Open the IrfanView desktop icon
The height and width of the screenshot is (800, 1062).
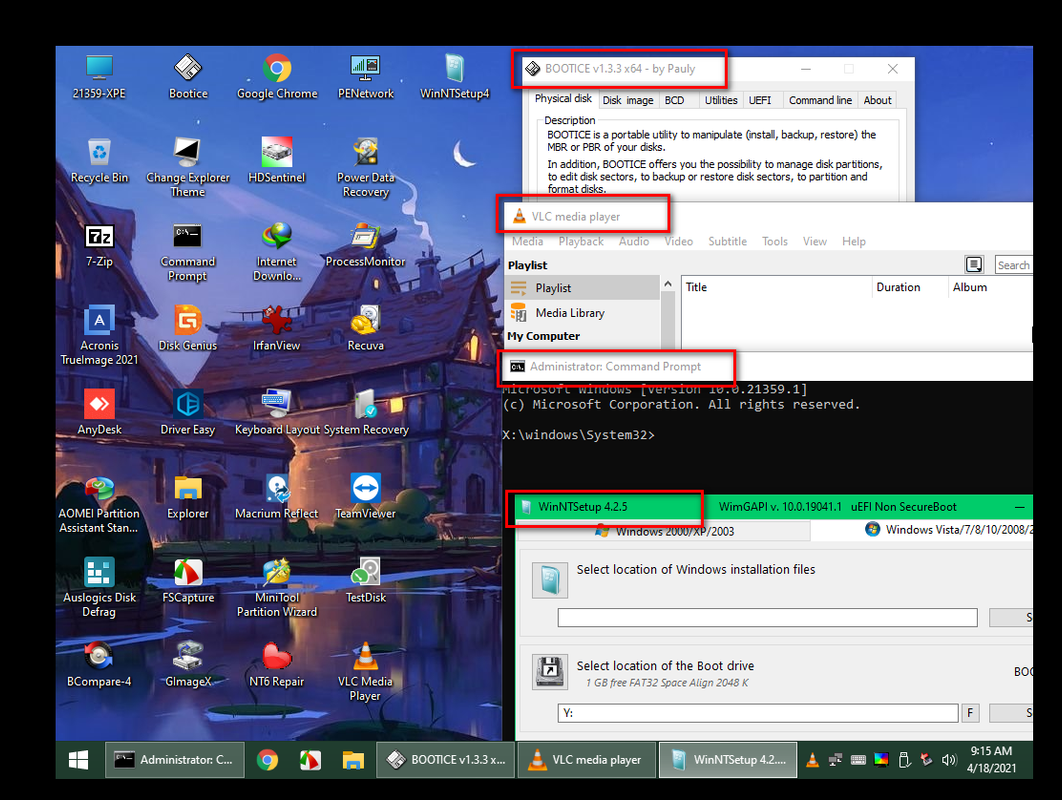pos(276,329)
